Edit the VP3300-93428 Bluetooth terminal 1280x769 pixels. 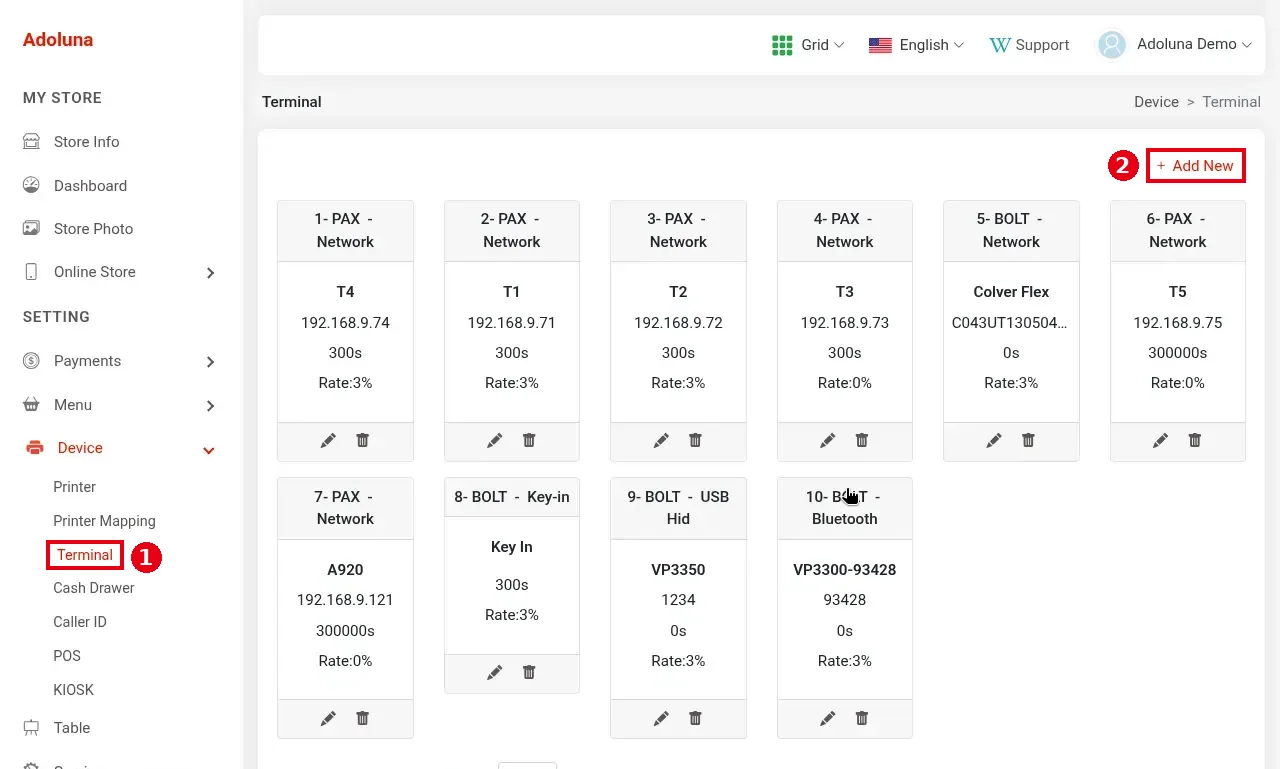pos(828,718)
